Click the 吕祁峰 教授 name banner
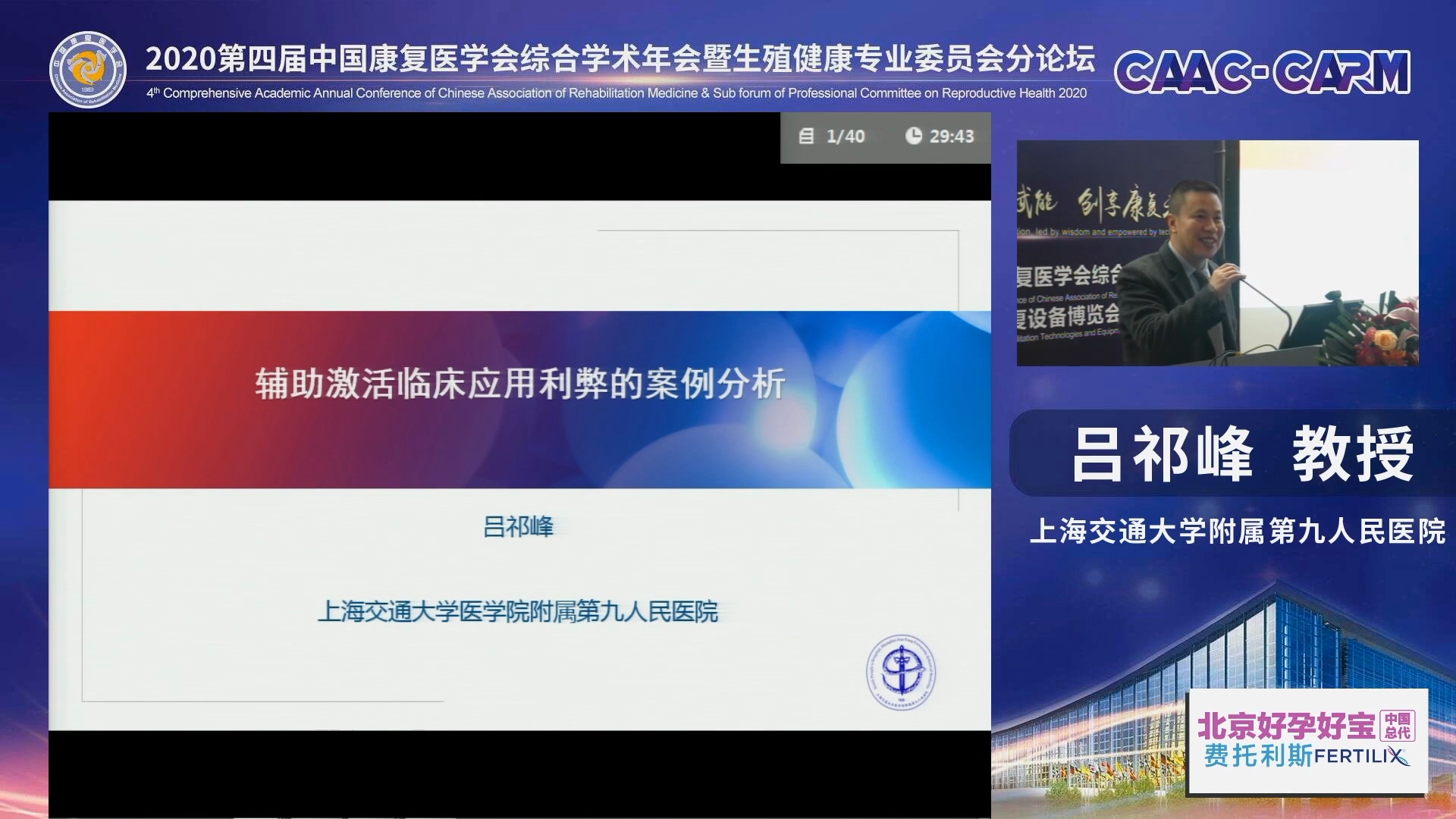 (1241, 454)
